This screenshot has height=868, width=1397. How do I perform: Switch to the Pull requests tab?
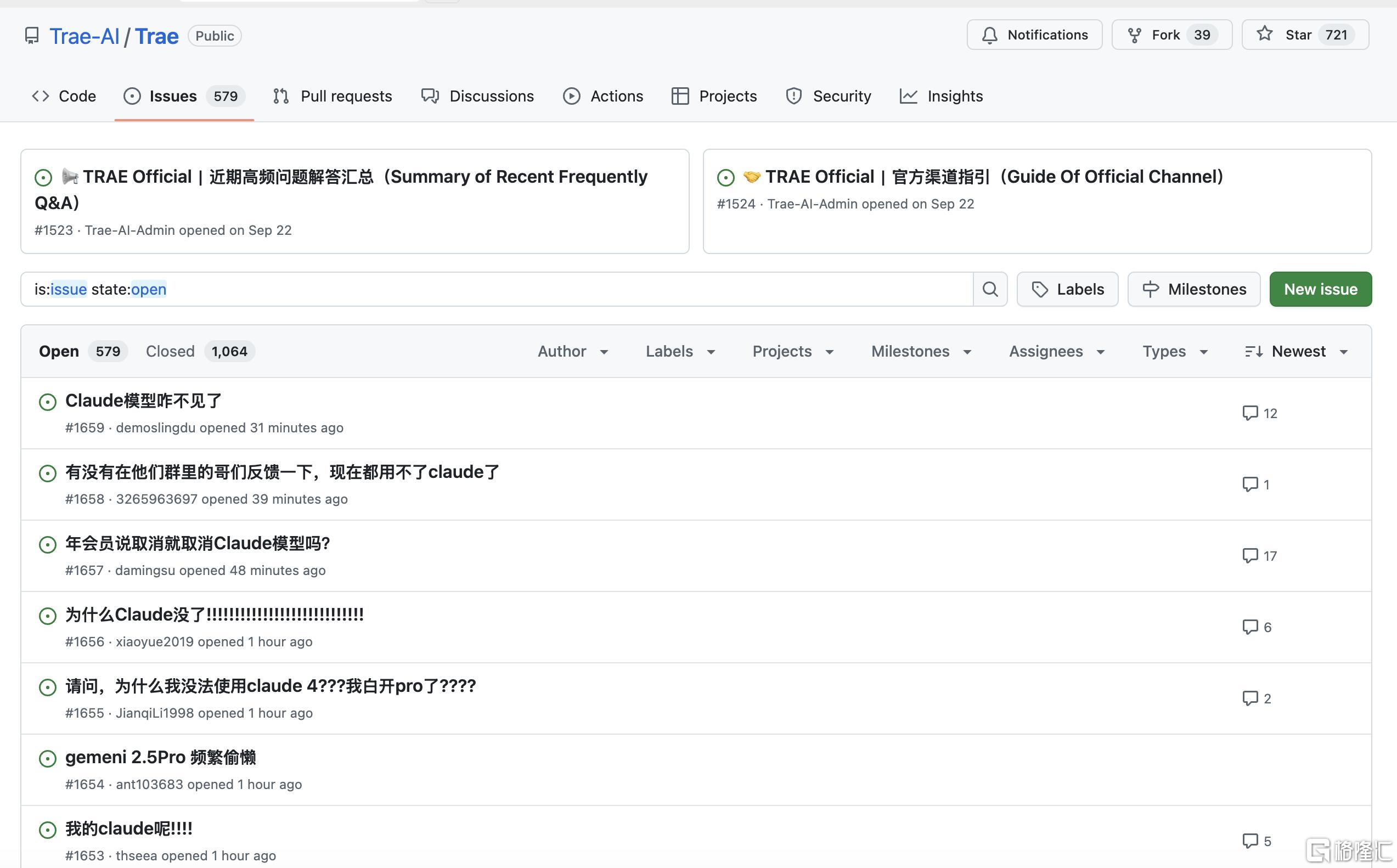click(332, 96)
